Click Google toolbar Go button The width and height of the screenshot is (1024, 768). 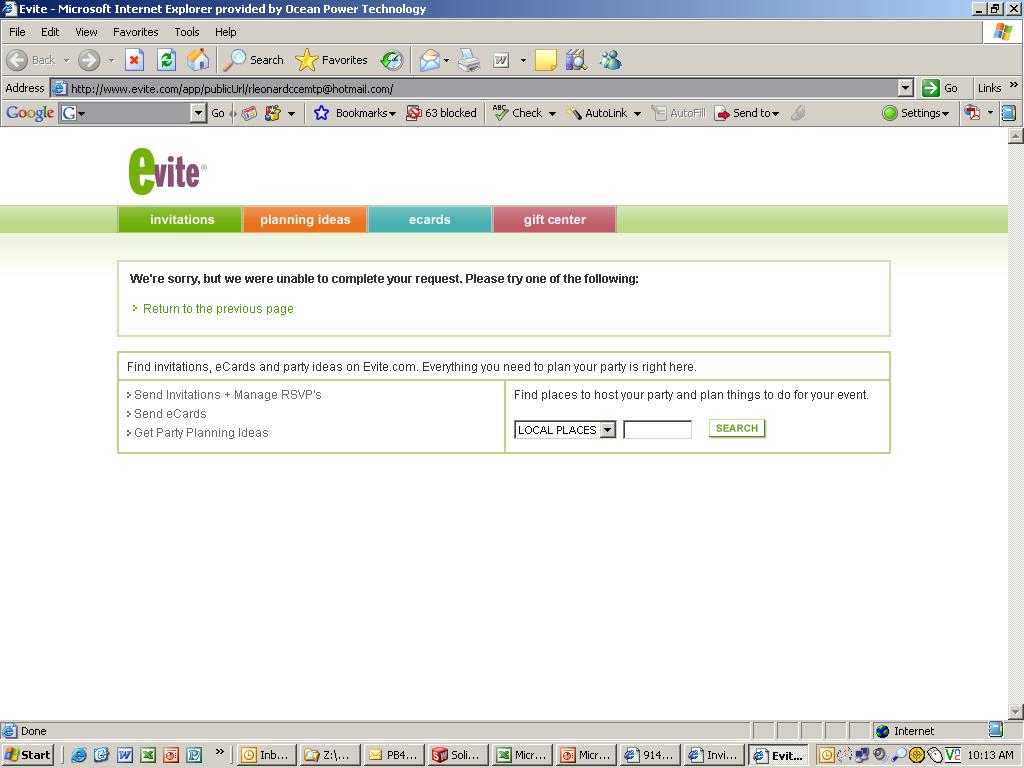[x=217, y=113]
